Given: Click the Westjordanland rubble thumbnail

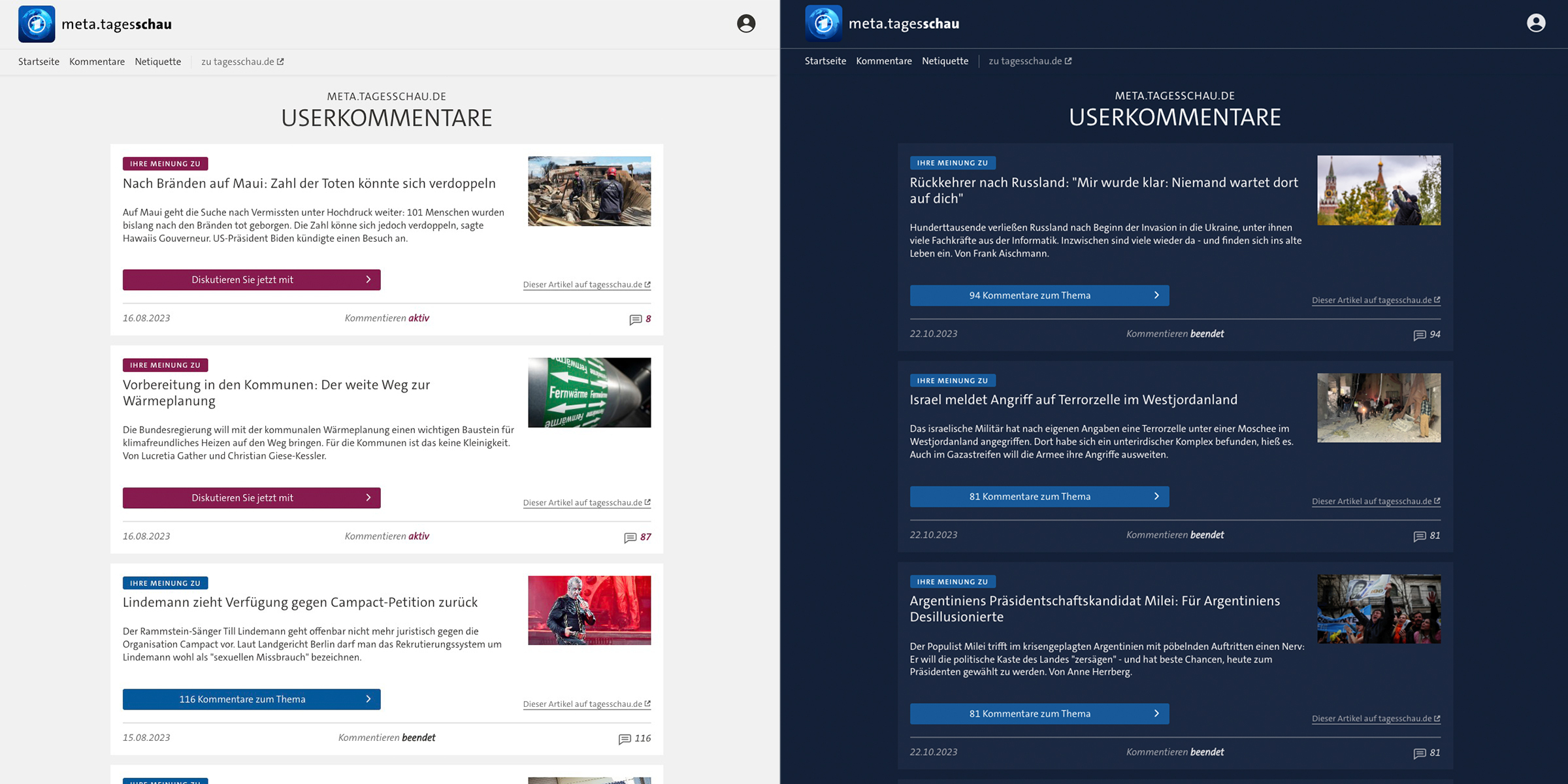Looking at the screenshot, I should pyautogui.click(x=1379, y=408).
